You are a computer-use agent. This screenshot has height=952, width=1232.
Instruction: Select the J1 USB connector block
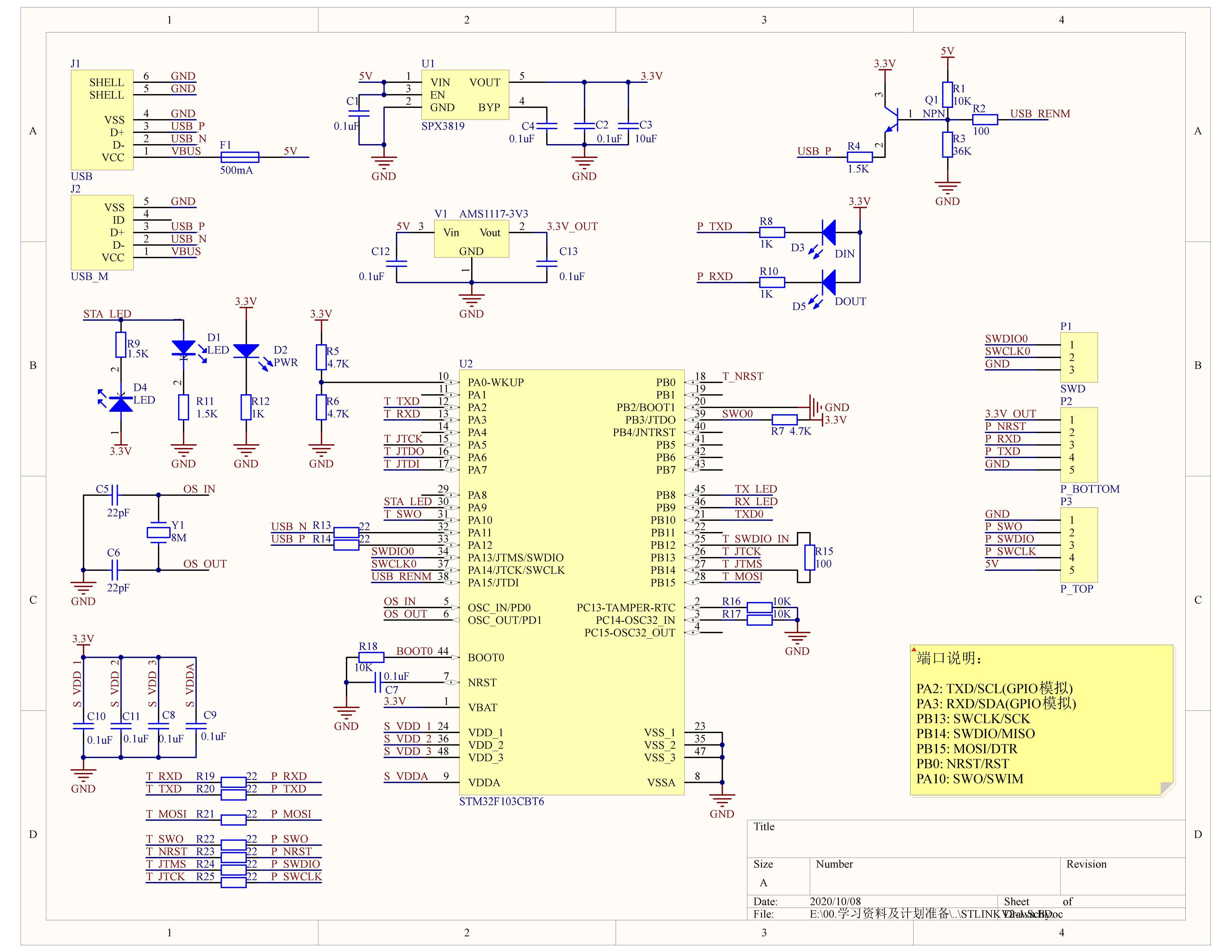[102, 119]
